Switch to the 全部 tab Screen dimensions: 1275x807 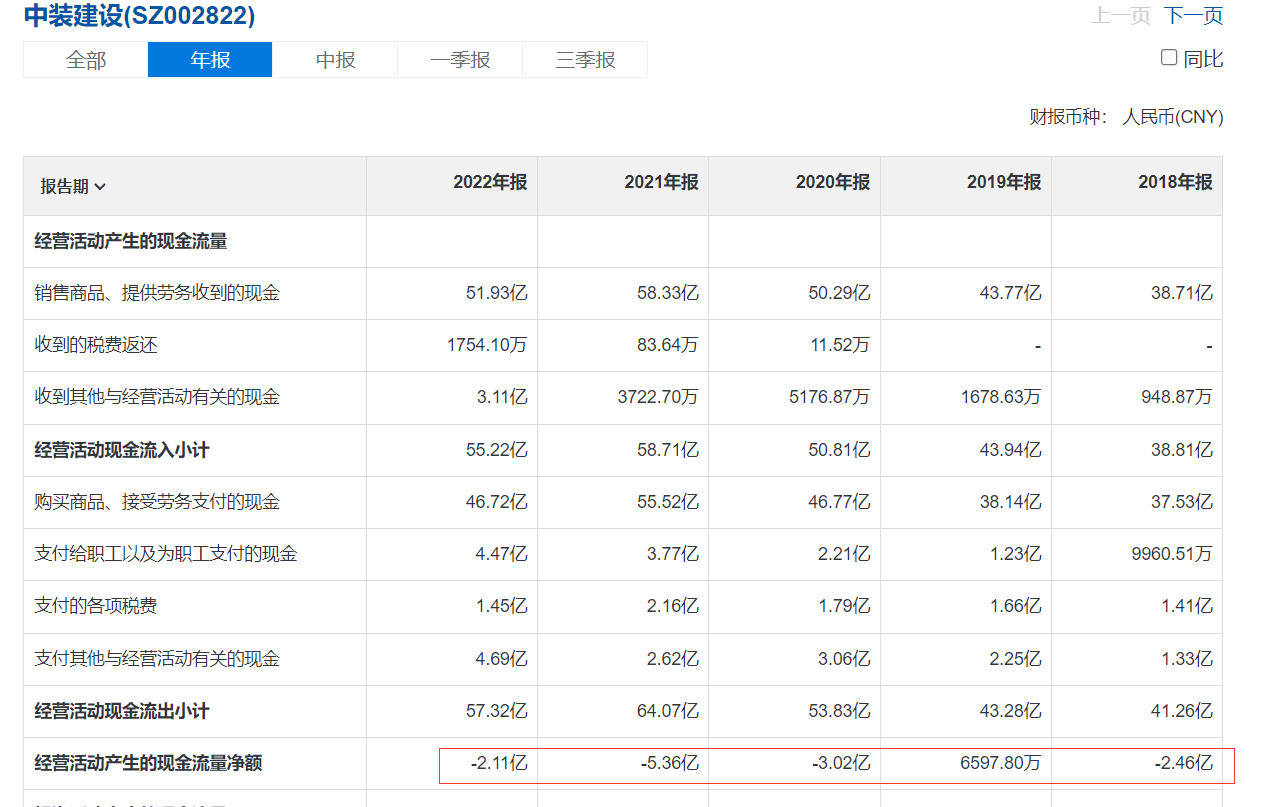pos(86,60)
